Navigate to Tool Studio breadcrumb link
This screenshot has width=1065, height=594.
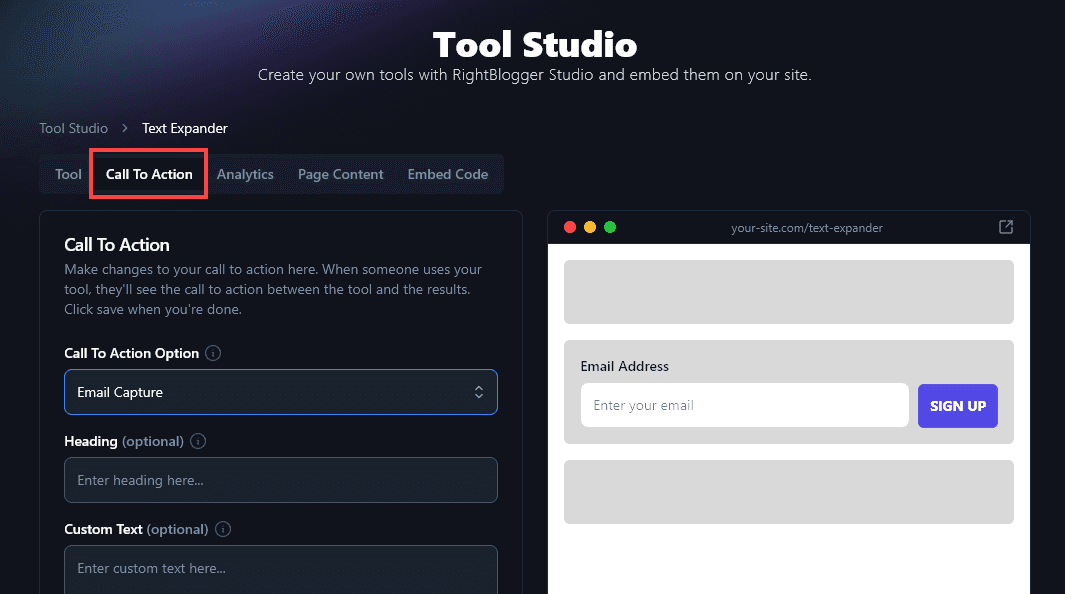pyautogui.click(x=73, y=128)
